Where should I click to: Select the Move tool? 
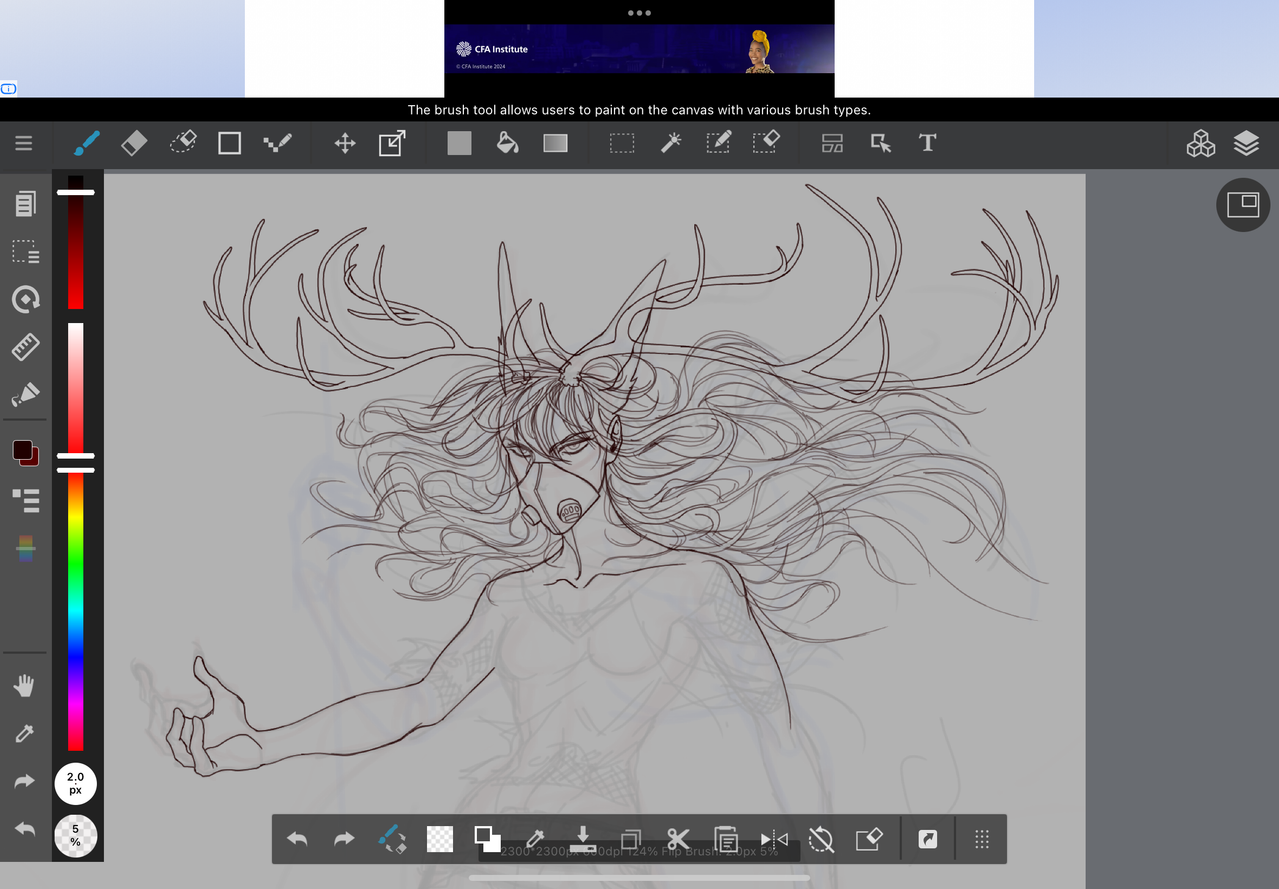(345, 144)
